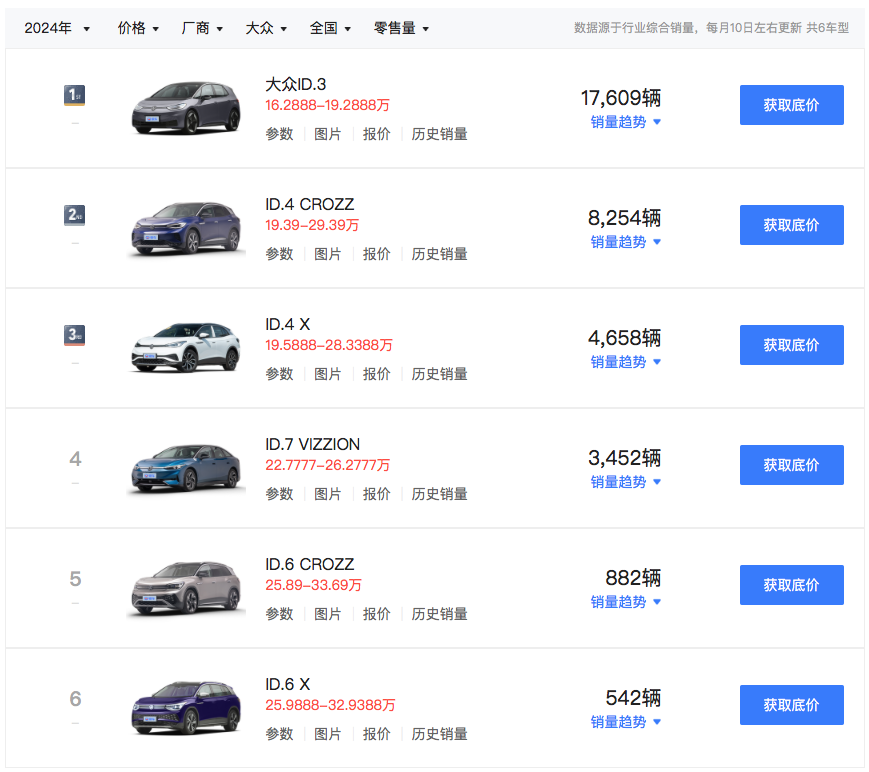This screenshot has width=869, height=772.
Task: Open the 全国 region dropdown
Action: pos(330,28)
